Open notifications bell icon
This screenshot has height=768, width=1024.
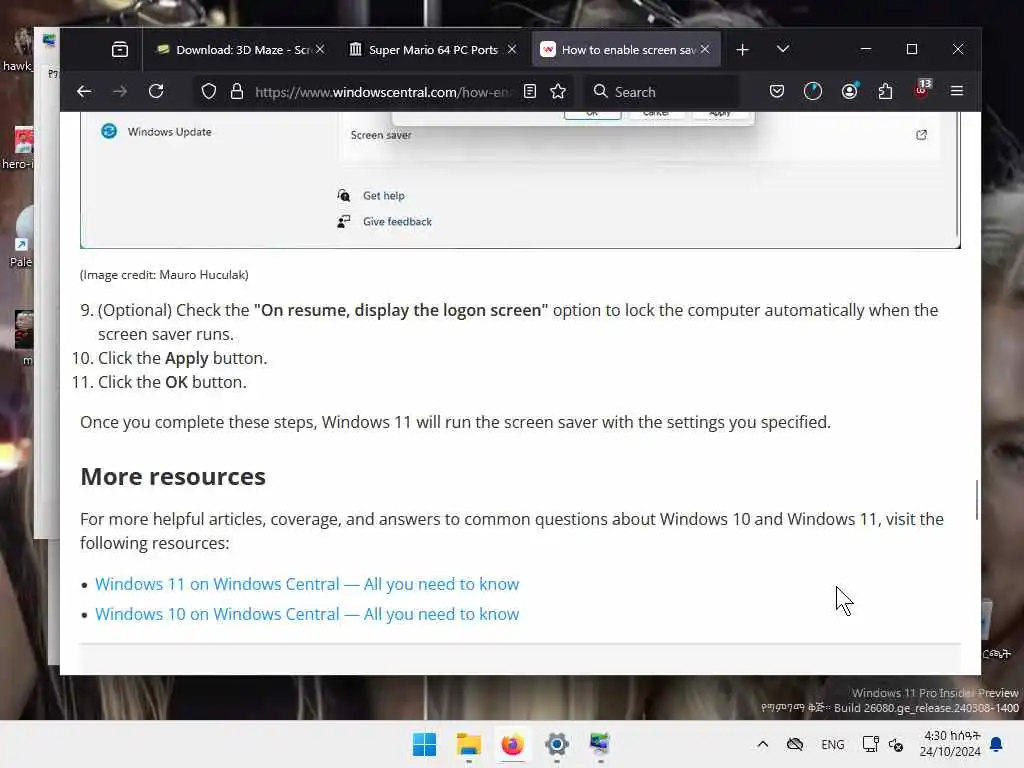point(997,744)
